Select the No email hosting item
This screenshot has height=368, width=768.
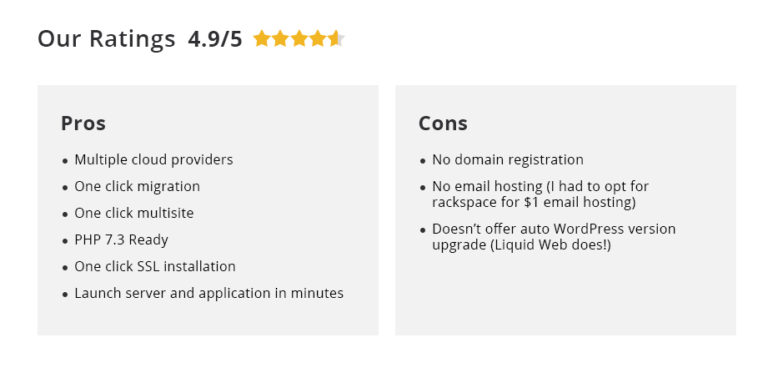point(540,194)
